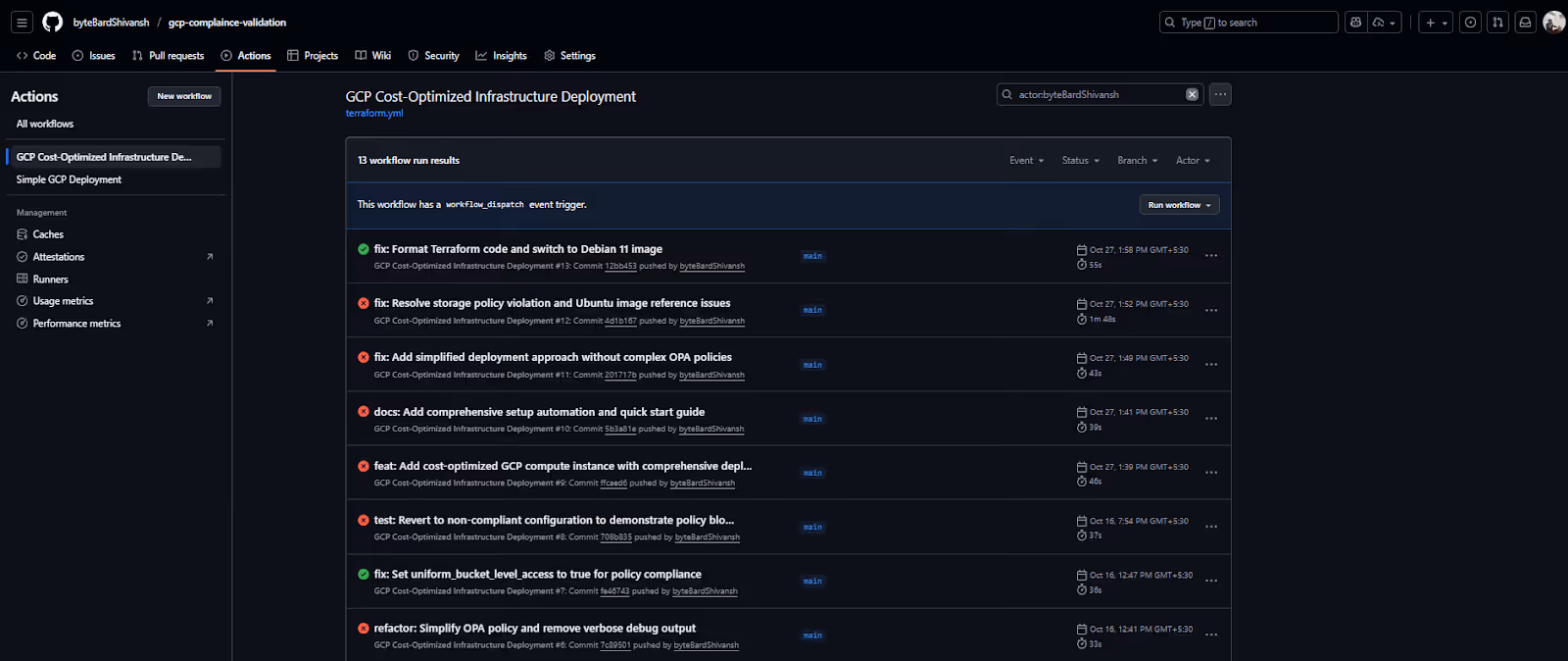Open run #8 options ellipsis menu
The image size is (1568, 661).
(x=1211, y=527)
